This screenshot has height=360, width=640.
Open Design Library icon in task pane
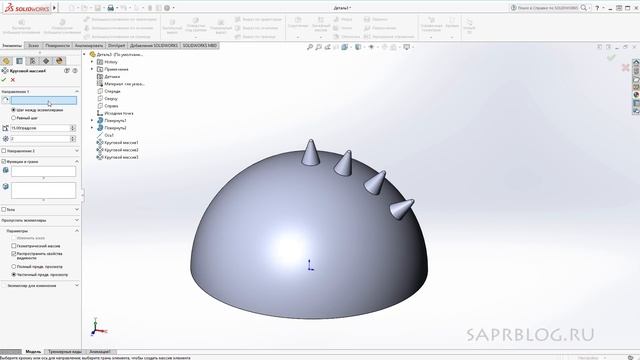636,71
